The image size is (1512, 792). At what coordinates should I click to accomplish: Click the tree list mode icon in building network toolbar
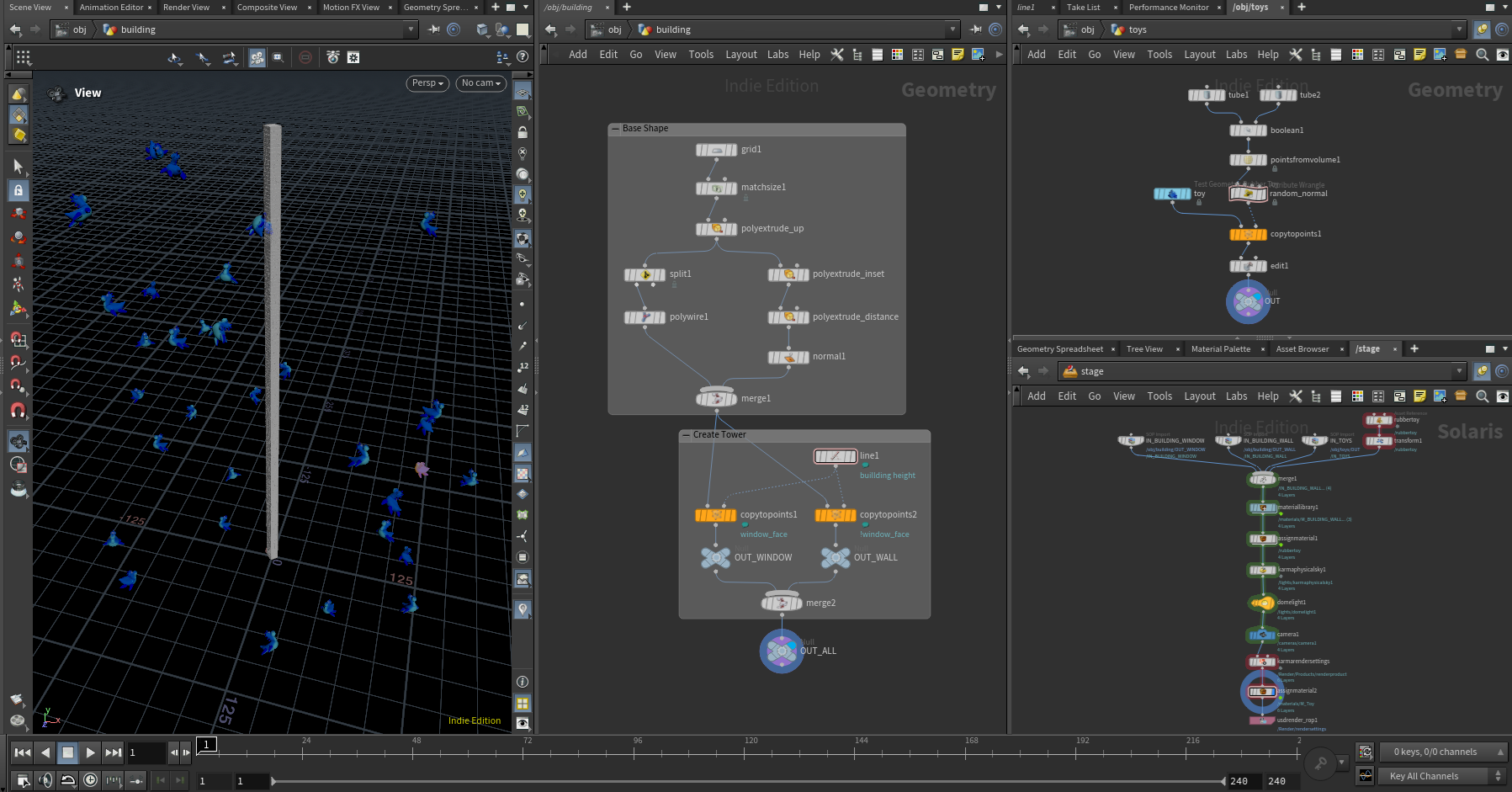point(857,55)
